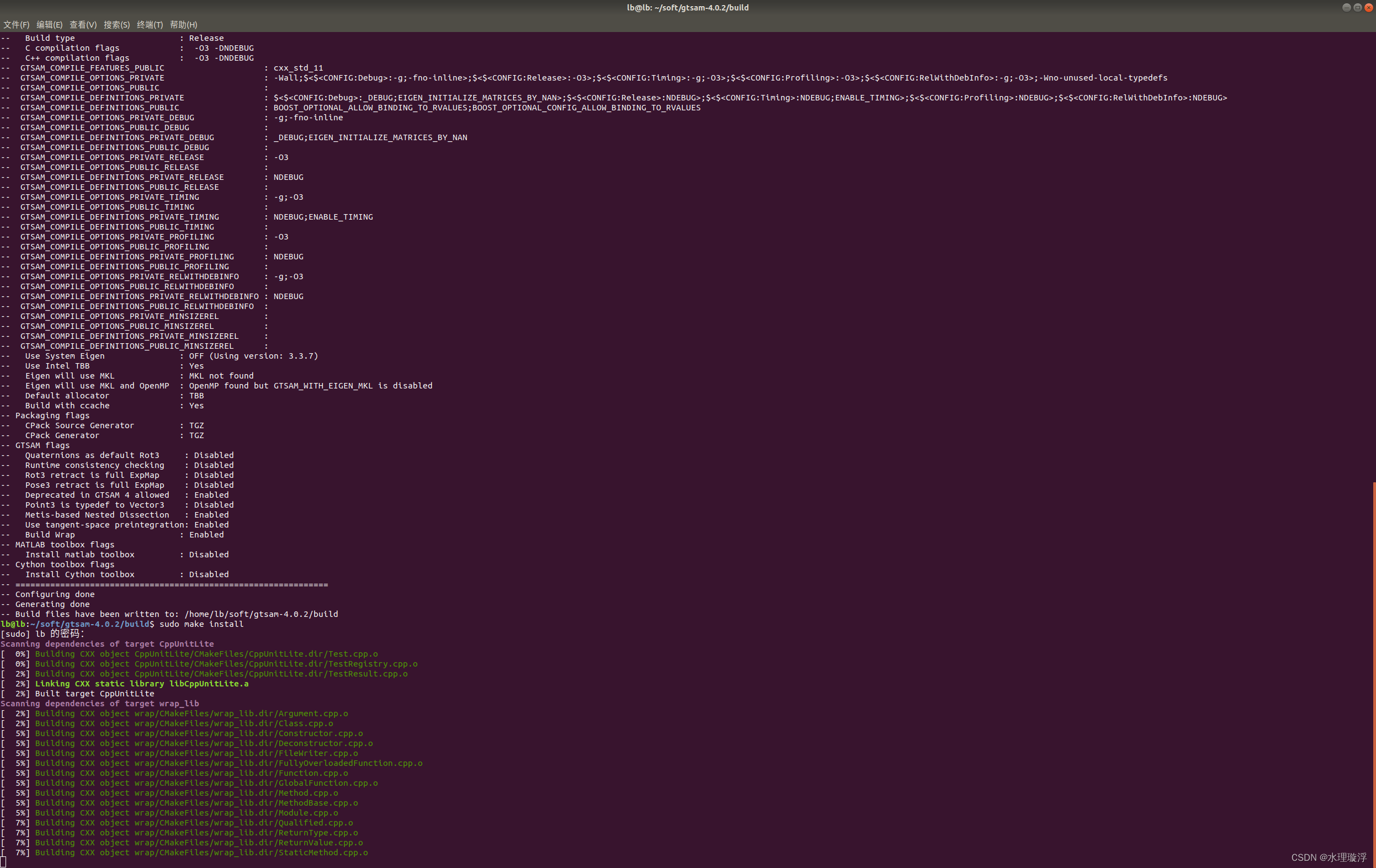Click the 'sudo make install' command text
The width and height of the screenshot is (1376, 868).
pyautogui.click(x=201, y=624)
